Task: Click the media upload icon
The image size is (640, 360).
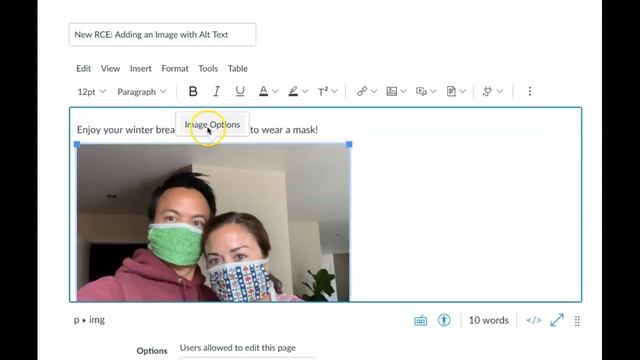Action: click(421, 91)
